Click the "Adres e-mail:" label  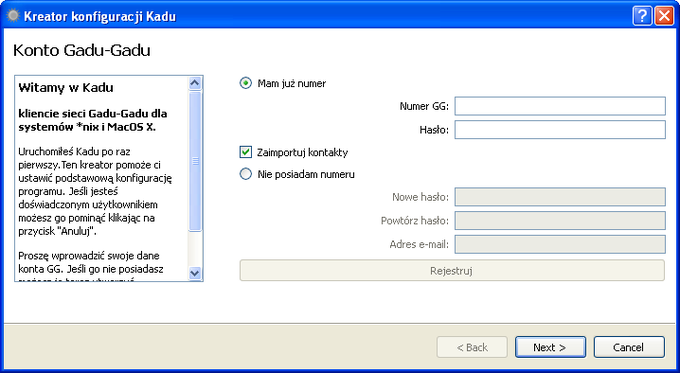click(x=419, y=244)
